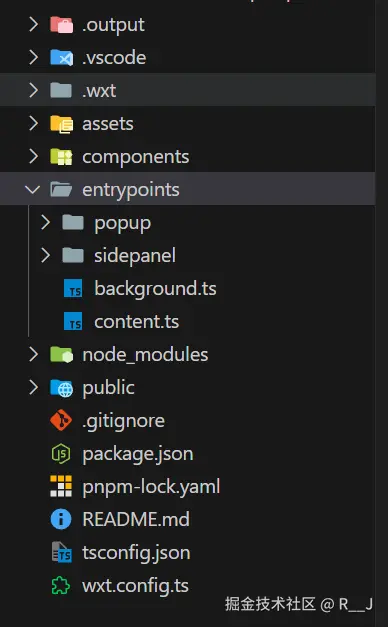Click the TypeScript icon beside background.ts
The image size is (388, 627).
pos(73,288)
